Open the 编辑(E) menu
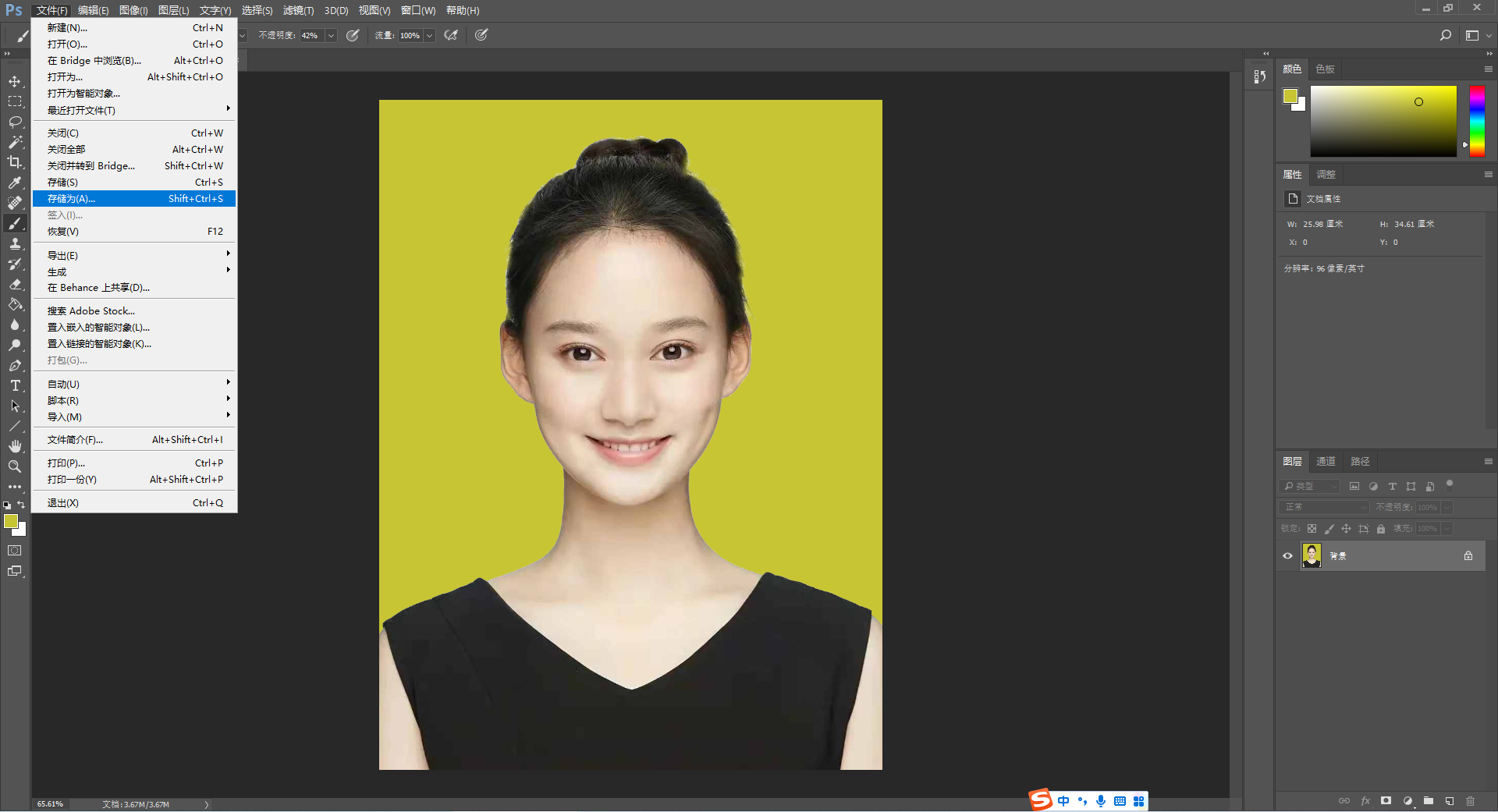1498x812 pixels. point(93,10)
